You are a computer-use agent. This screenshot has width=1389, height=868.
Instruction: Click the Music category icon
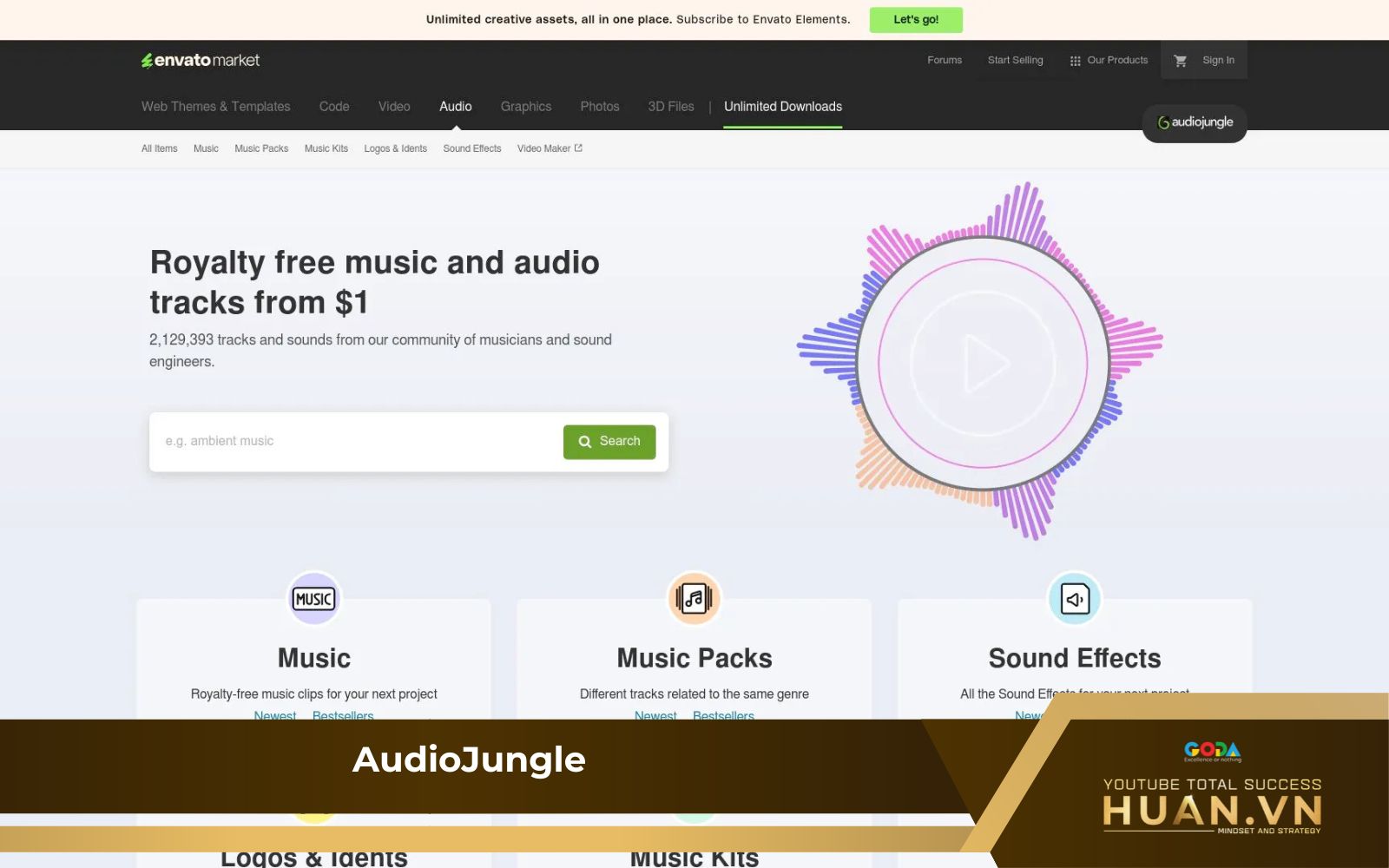313,599
